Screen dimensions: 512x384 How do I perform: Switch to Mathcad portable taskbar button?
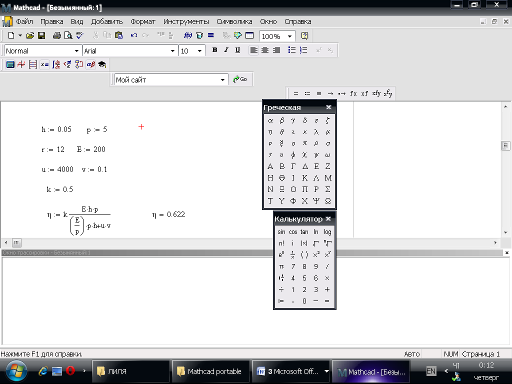(x=210, y=371)
